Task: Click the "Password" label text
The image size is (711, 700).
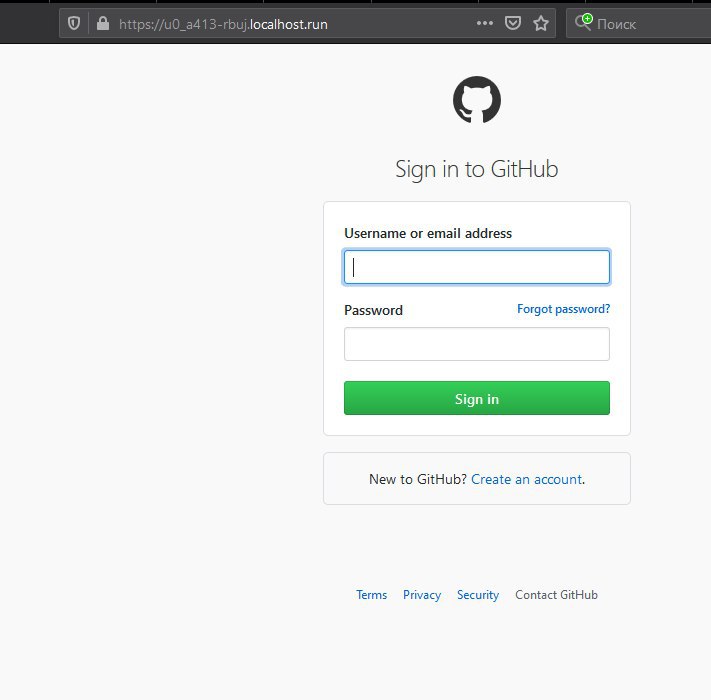Action: click(373, 311)
